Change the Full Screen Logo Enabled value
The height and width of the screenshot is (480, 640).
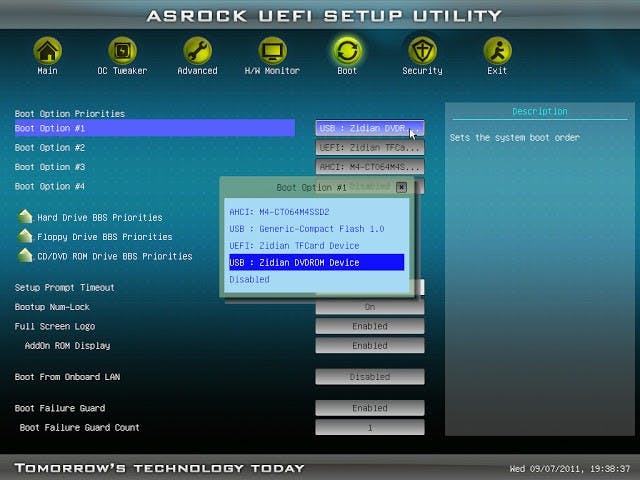coord(370,326)
